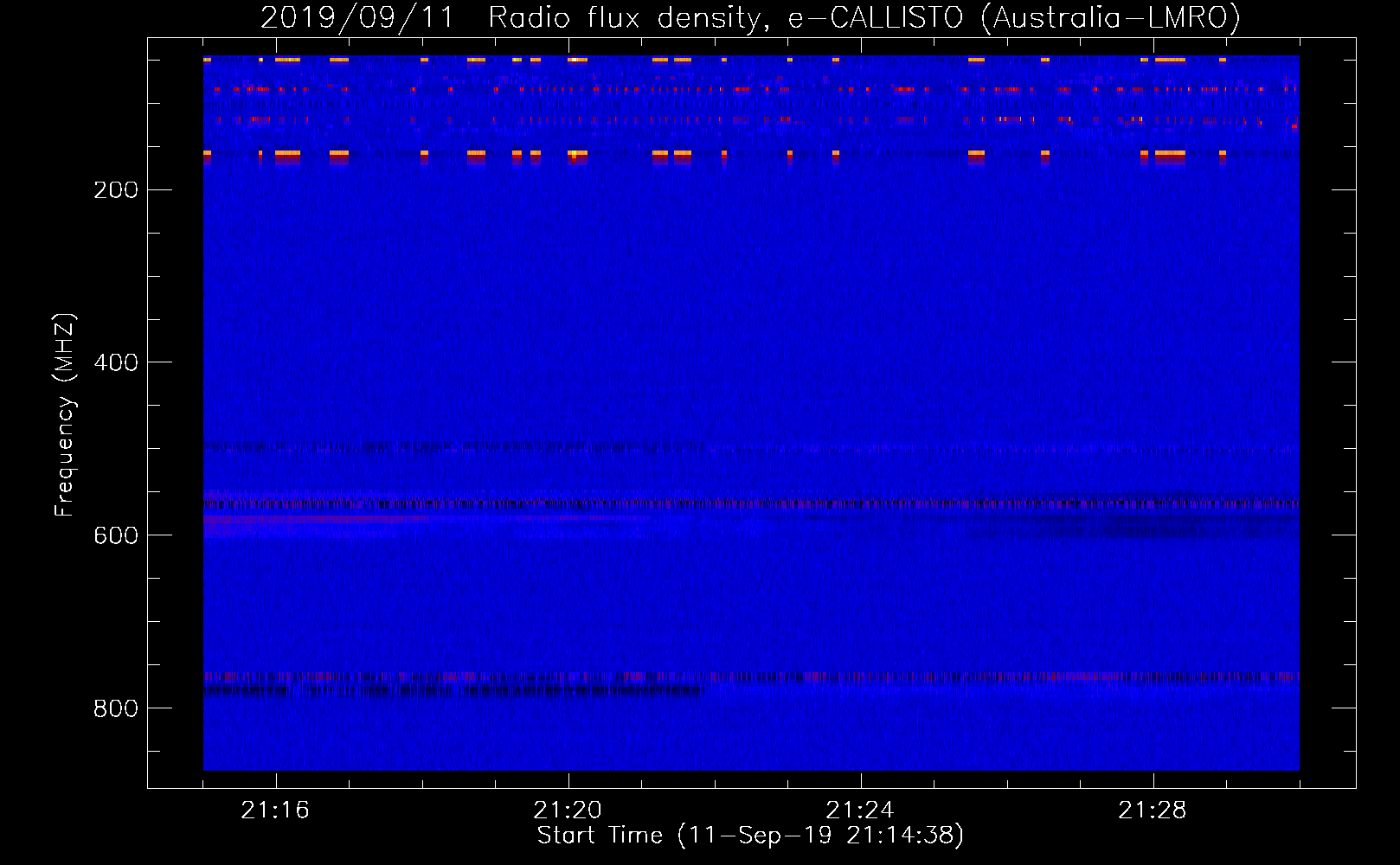This screenshot has height=865, width=1400.
Task: Click the 600 frequency tick label
Action: 116,535
